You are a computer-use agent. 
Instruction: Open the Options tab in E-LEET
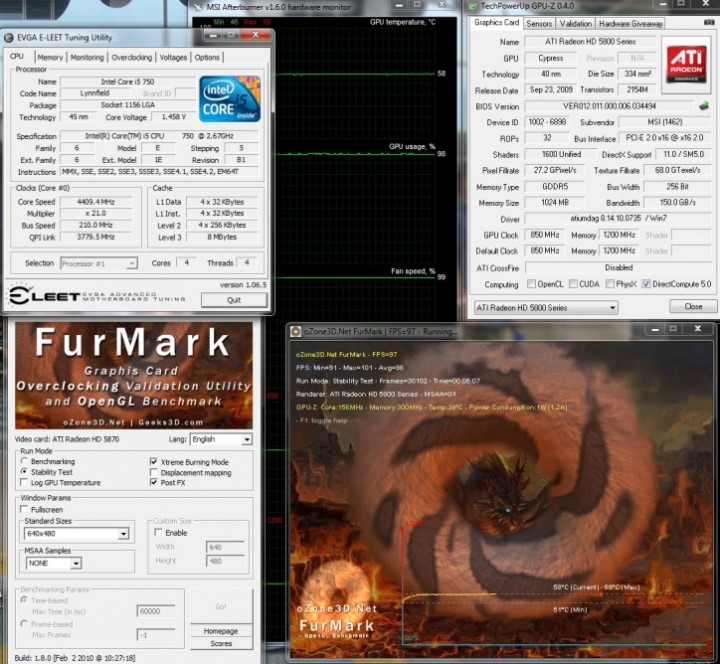click(x=207, y=57)
